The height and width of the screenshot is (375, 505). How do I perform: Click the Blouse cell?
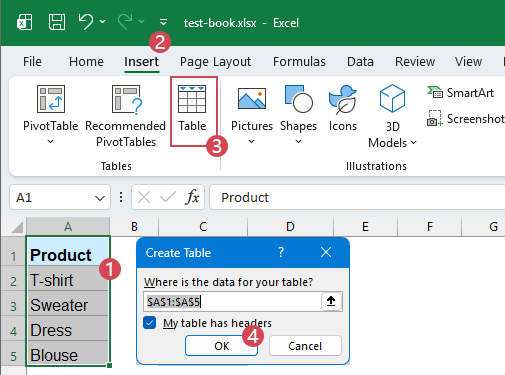[68, 353]
